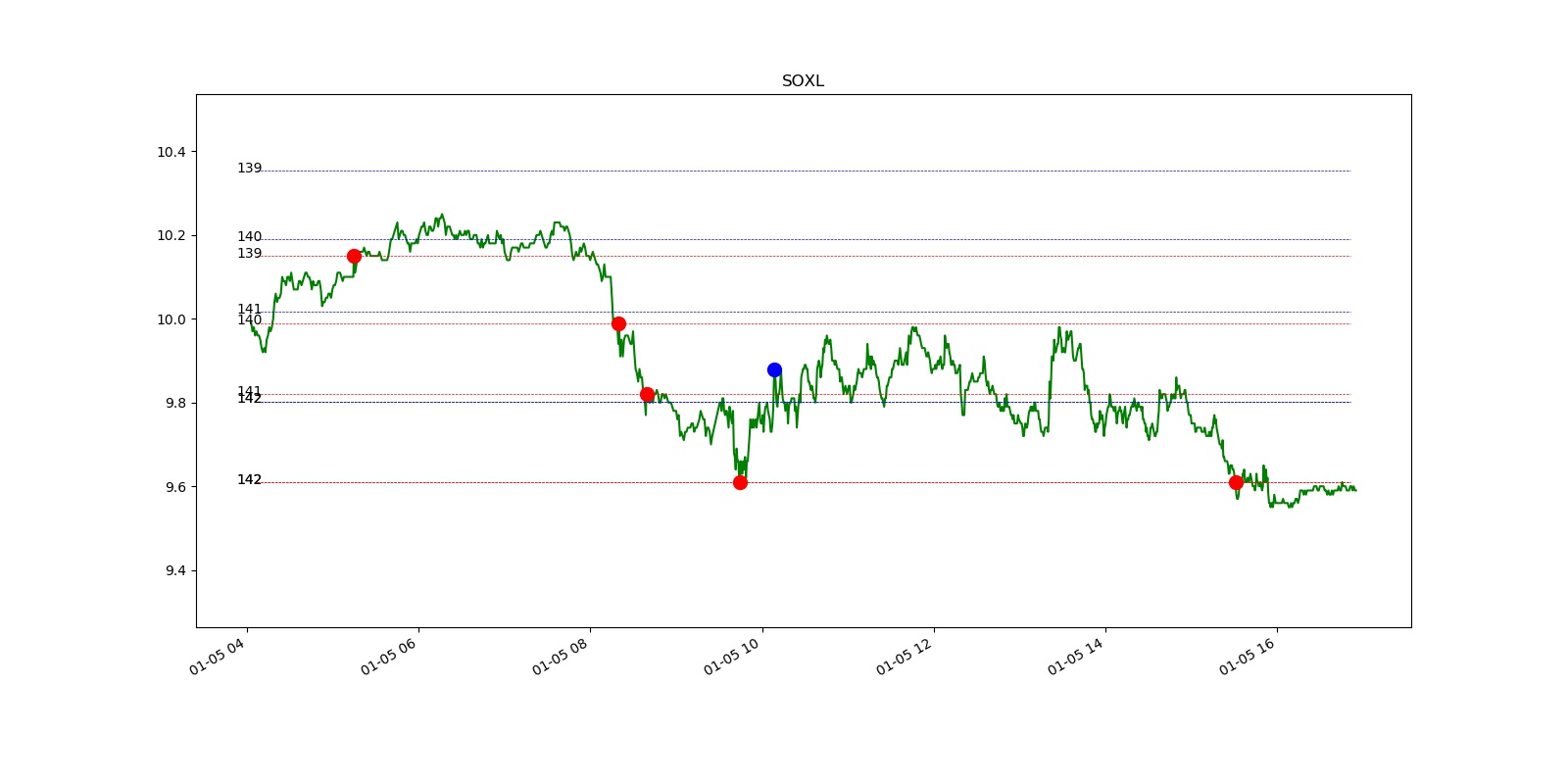Click the 140 label on the 10.19 blue line
1568x784 pixels.
249,236
